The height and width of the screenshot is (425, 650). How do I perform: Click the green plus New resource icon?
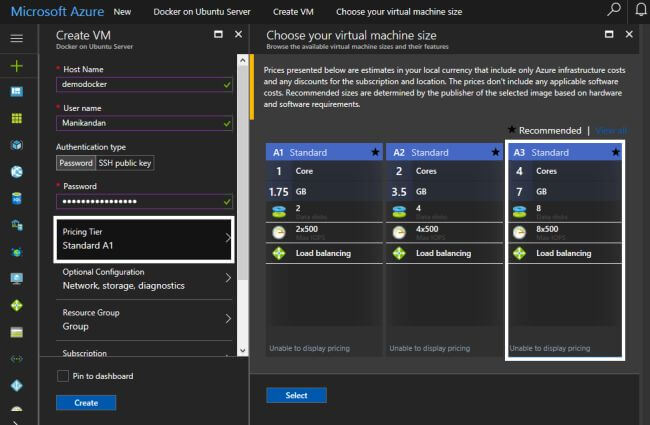tap(16, 65)
